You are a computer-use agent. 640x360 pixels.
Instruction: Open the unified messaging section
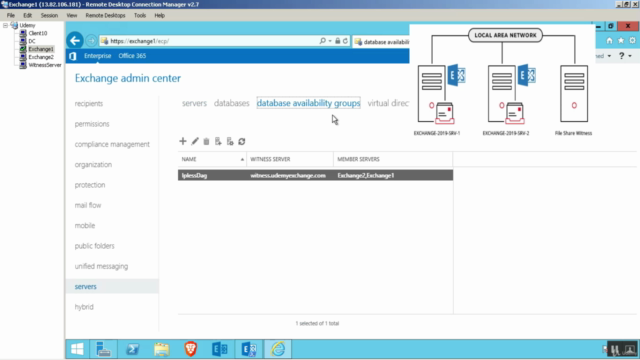(x=101, y=267)
